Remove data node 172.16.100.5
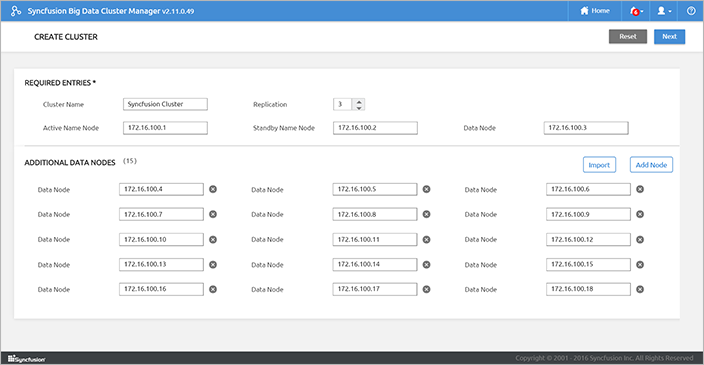 [427, 189]
